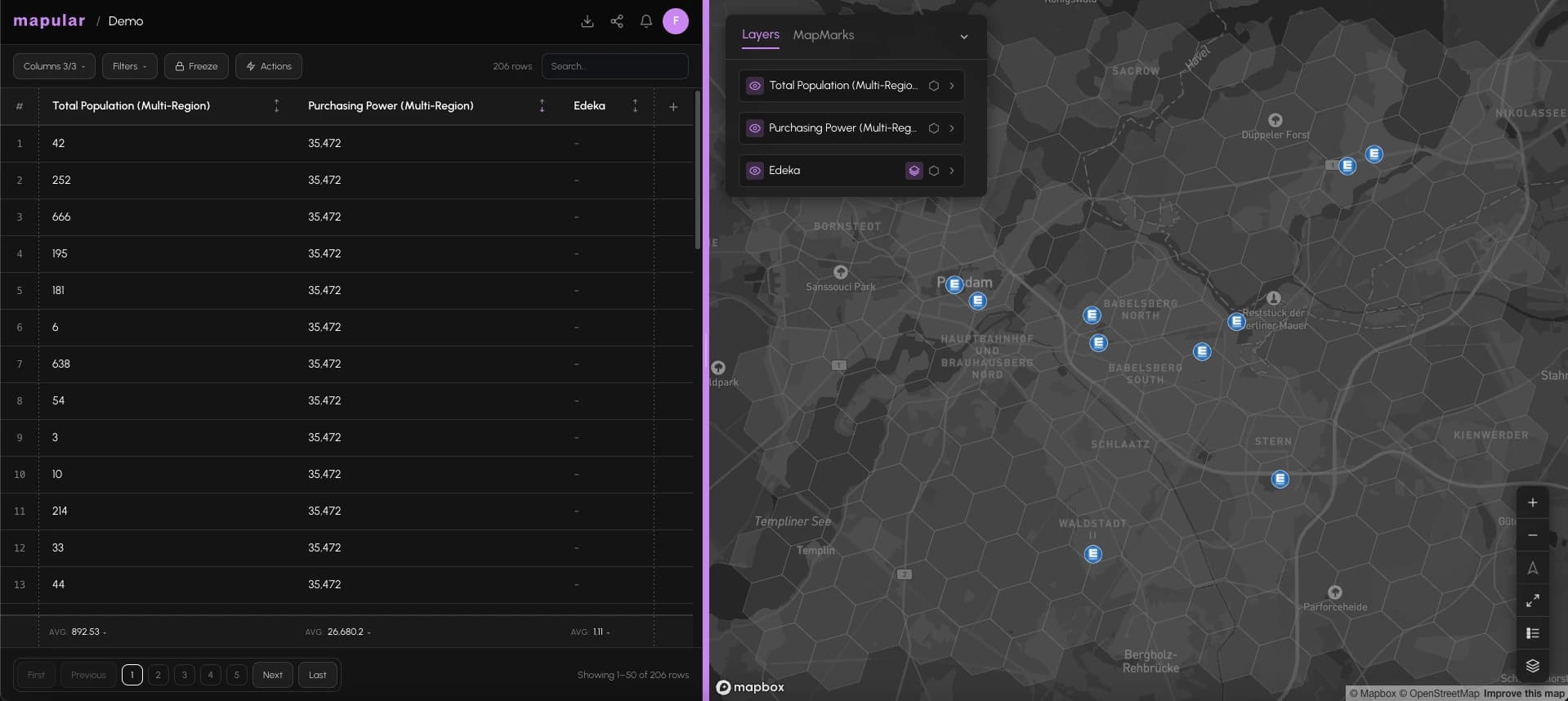The width and height of the screenshot is (1568, 701).
Task: Click the mapular logo
Action: 49,20
